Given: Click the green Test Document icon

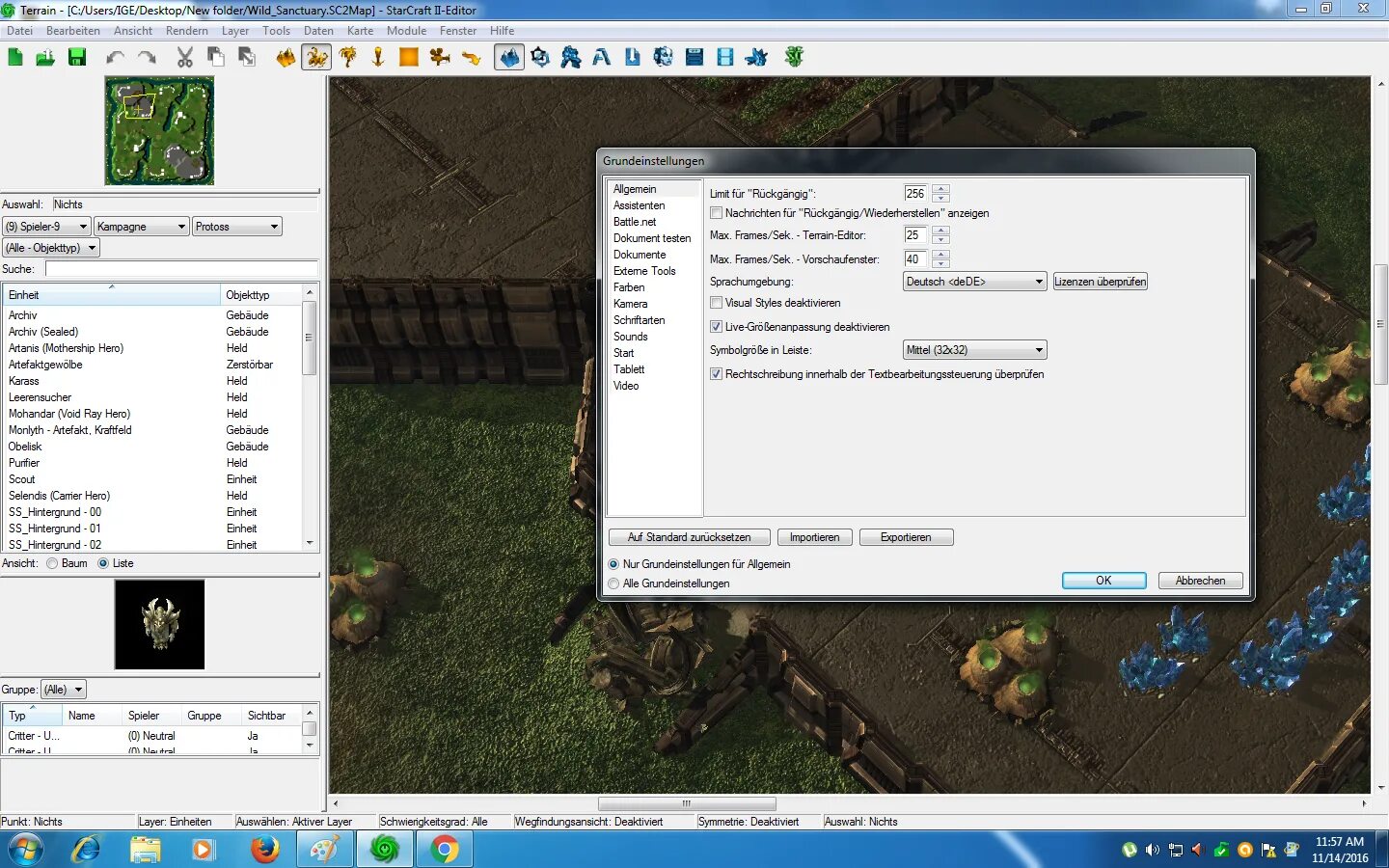Looking at the screenshot, I should click(x=794, y=58).
